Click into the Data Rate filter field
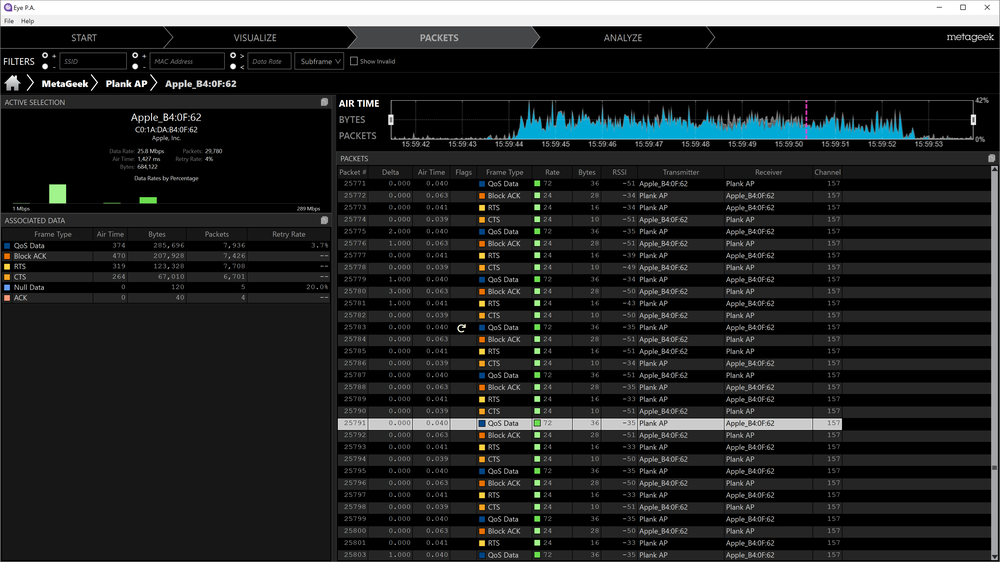The image size is (1000, 562). tap(269, 61)
